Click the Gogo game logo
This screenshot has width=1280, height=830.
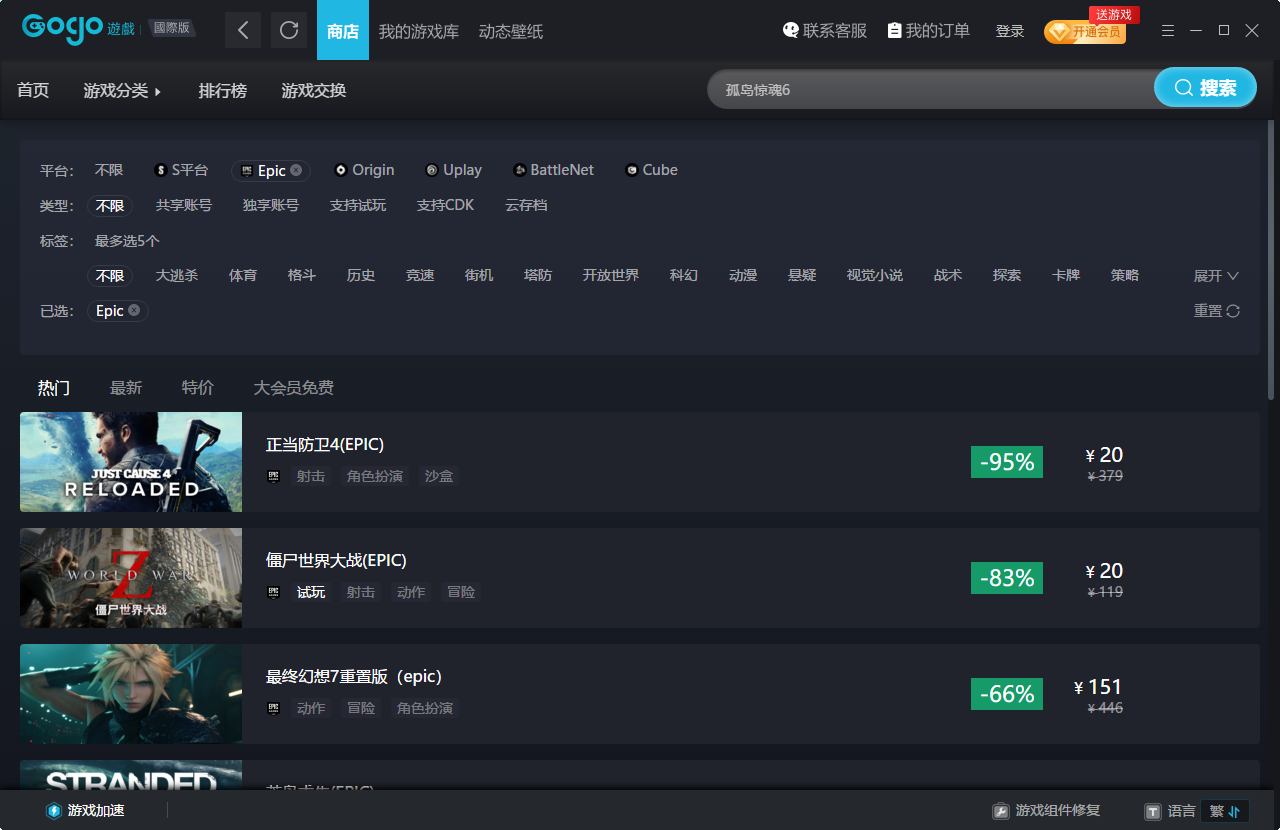pyautogui.click(x=78, y=28)
